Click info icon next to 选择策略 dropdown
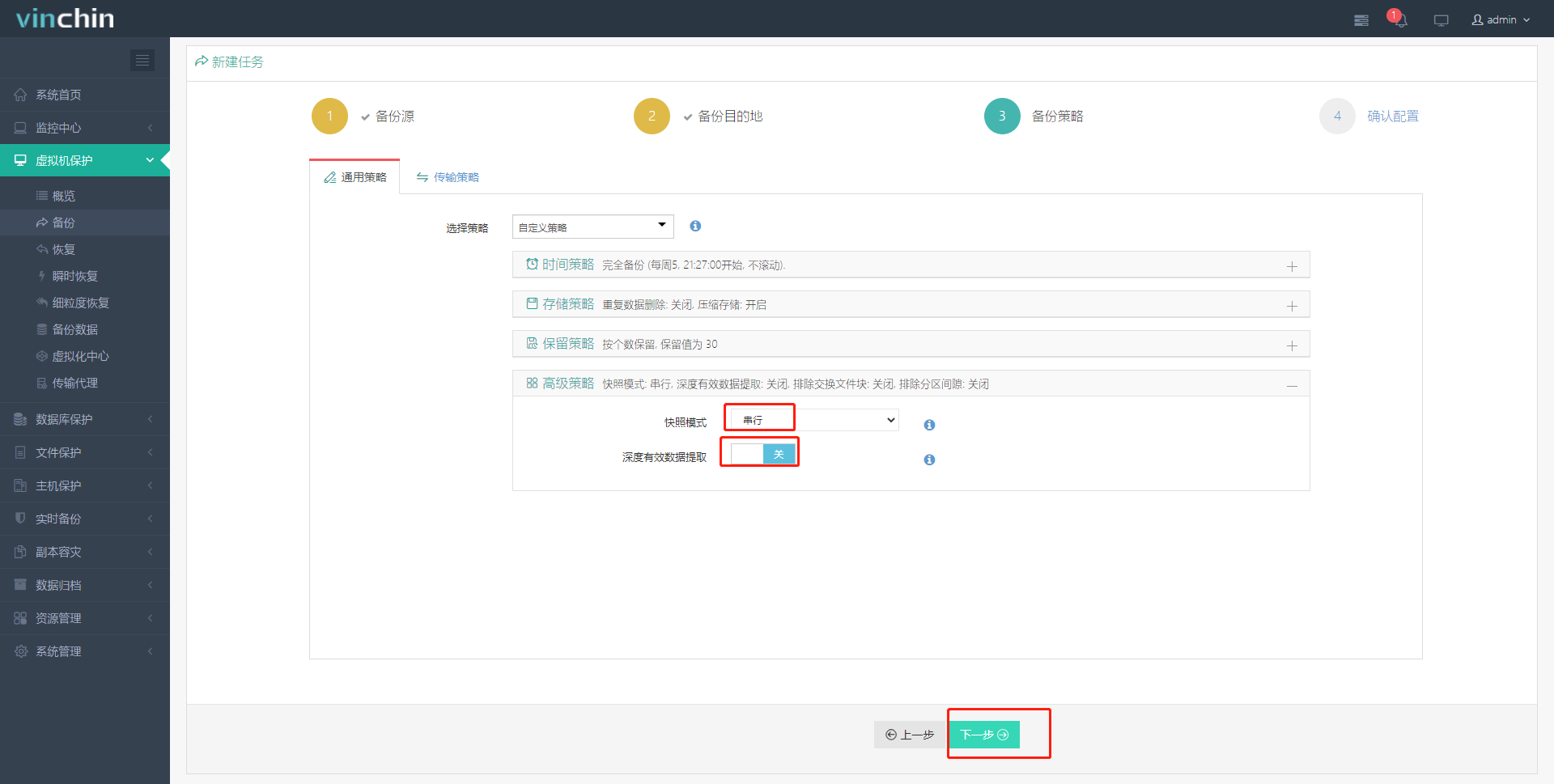The height and width of the screenshot is (784, 1554). tap(695, 226)
